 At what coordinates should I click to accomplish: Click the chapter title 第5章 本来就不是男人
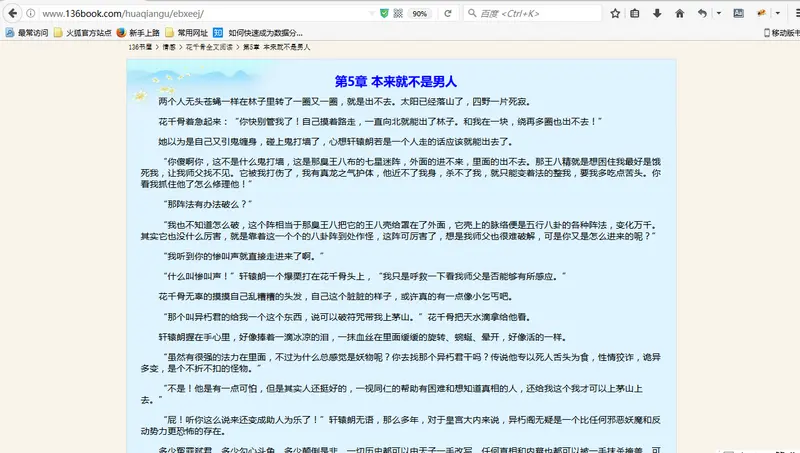click(x=395, y=82)
